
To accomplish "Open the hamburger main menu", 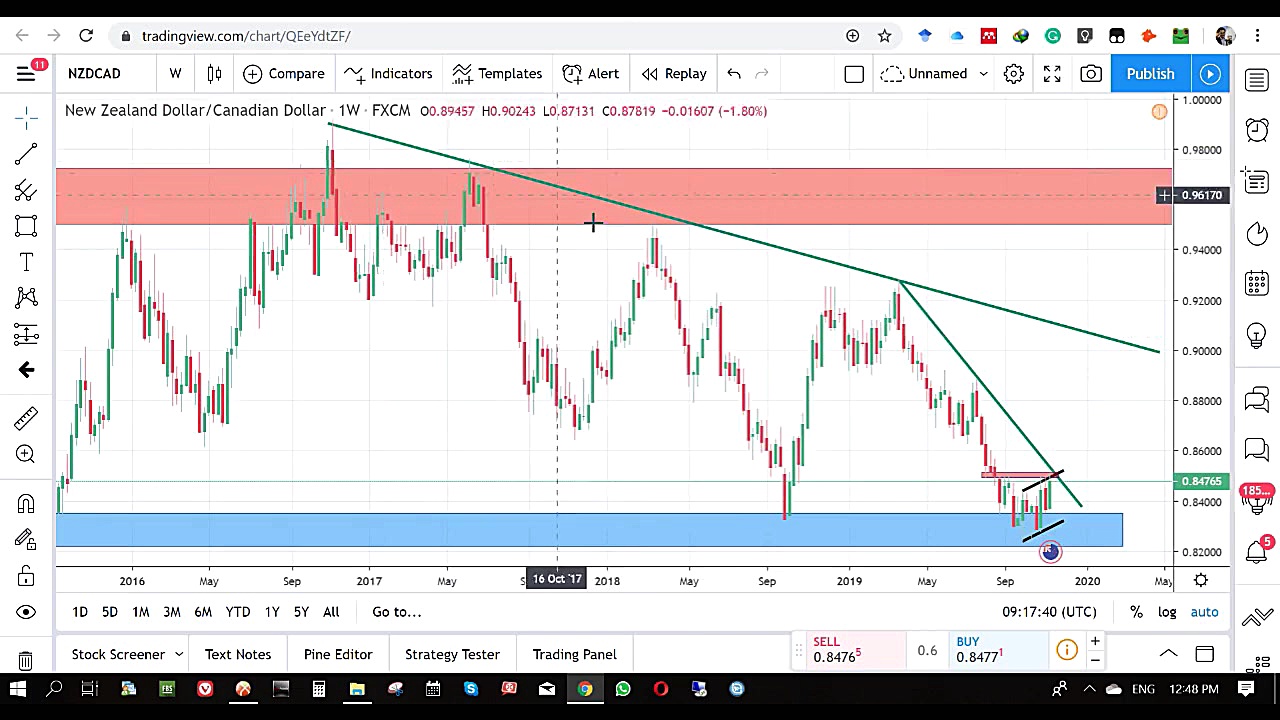I will 26,74.
